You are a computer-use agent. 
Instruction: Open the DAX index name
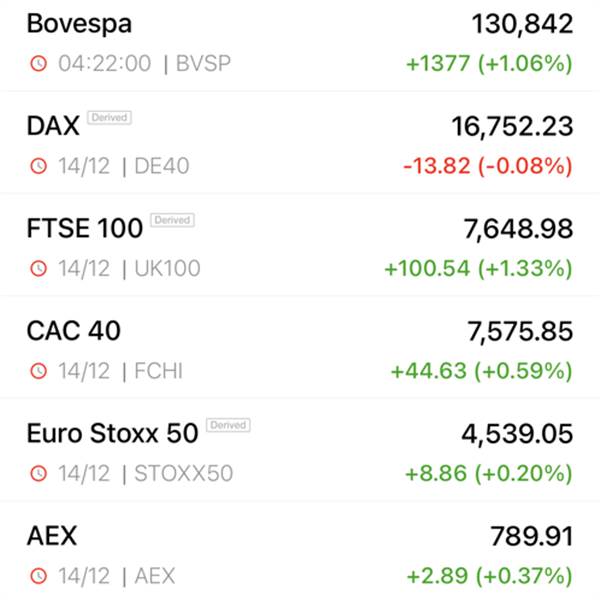click(53, 126)
